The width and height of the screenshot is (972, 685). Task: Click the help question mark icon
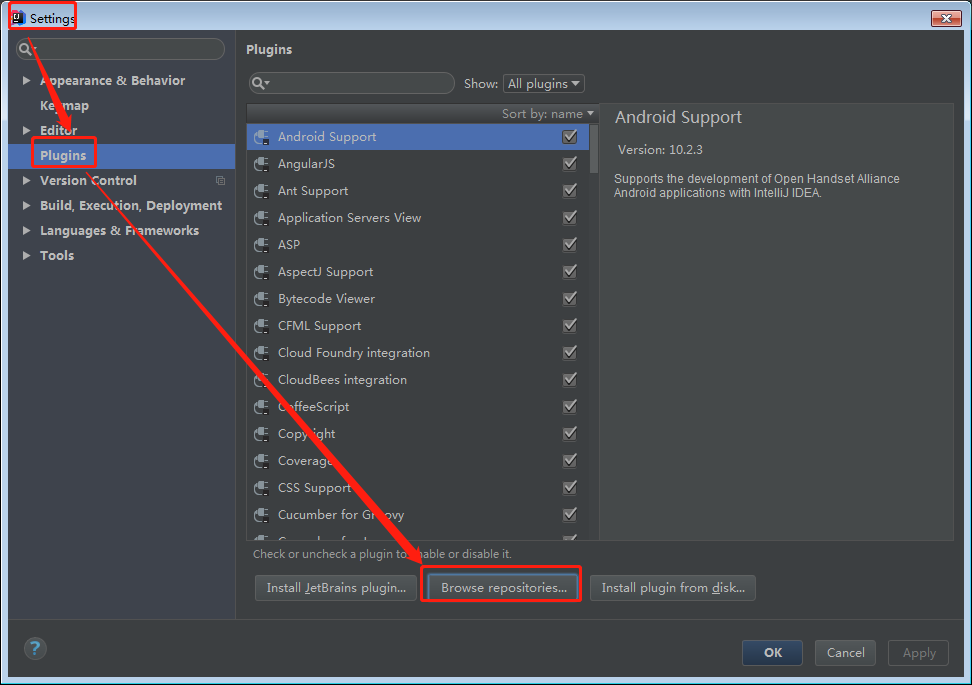(35, 648)
